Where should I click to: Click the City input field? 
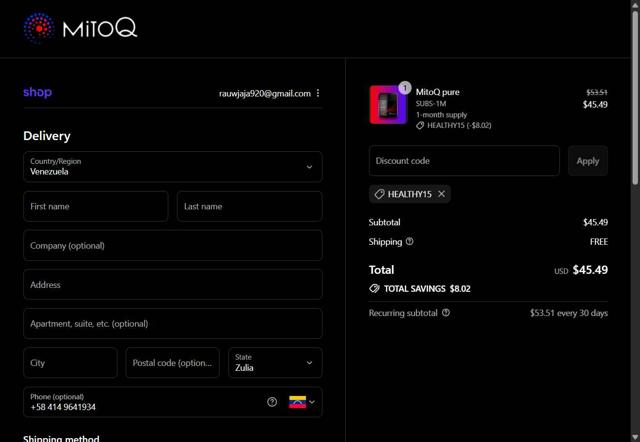[x=70, y=362]
